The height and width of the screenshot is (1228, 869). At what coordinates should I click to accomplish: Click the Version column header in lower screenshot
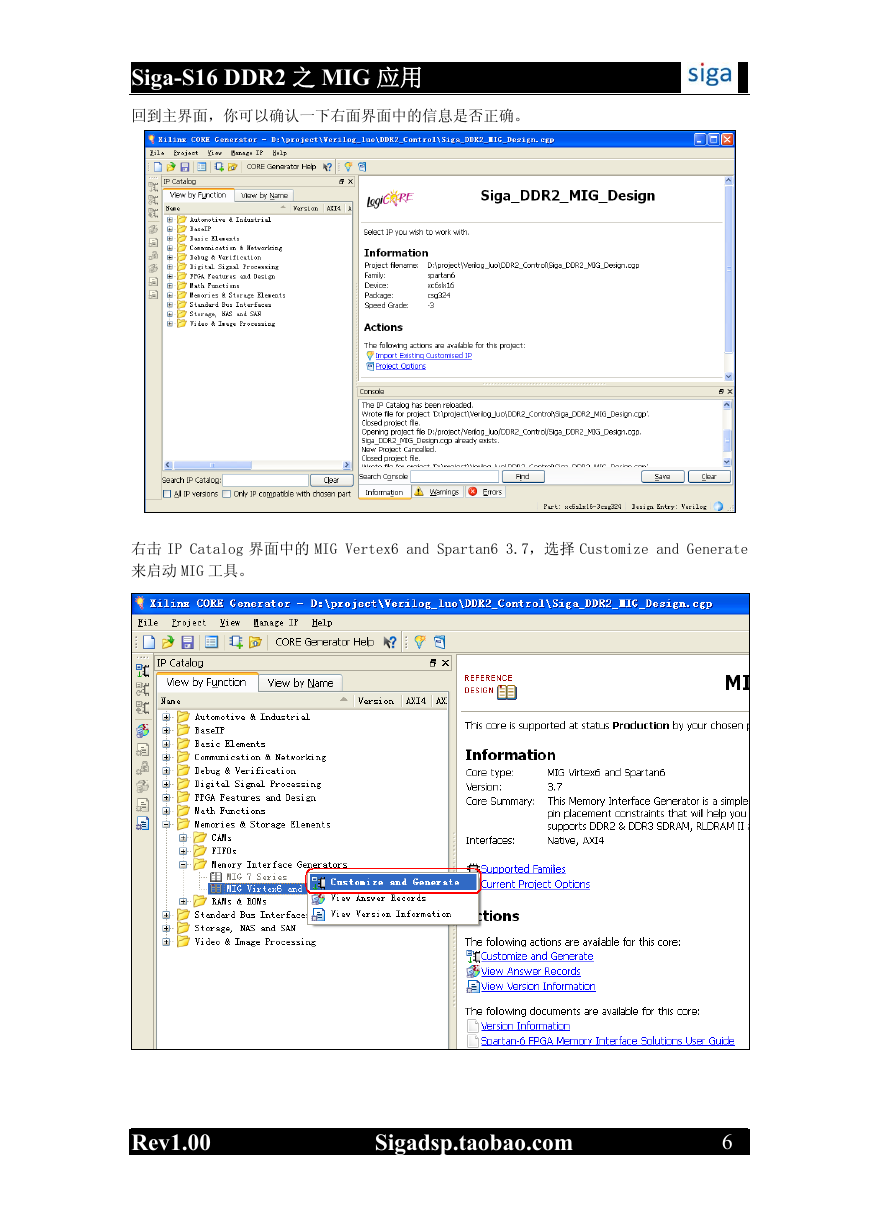point(375,701)
